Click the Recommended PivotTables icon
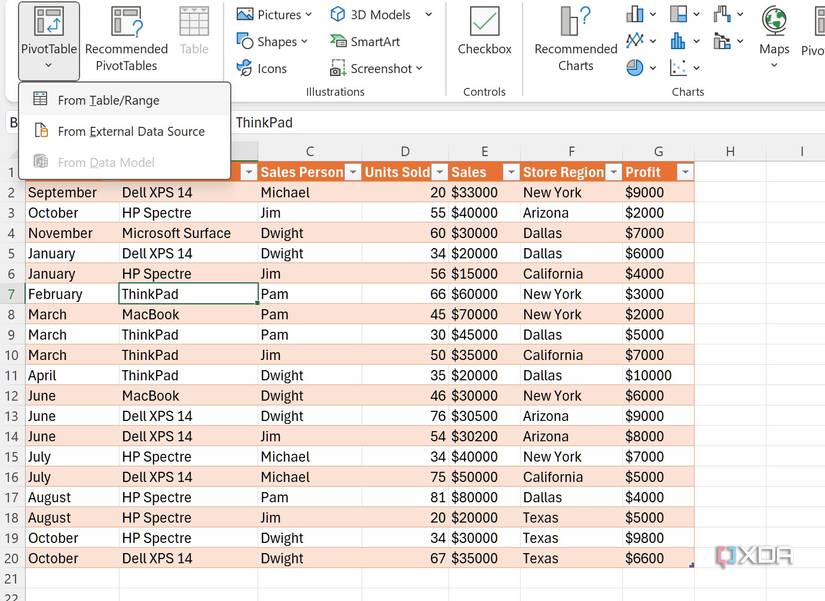The width and height of the screenshot is (825, 601). [x=126, y=24]
